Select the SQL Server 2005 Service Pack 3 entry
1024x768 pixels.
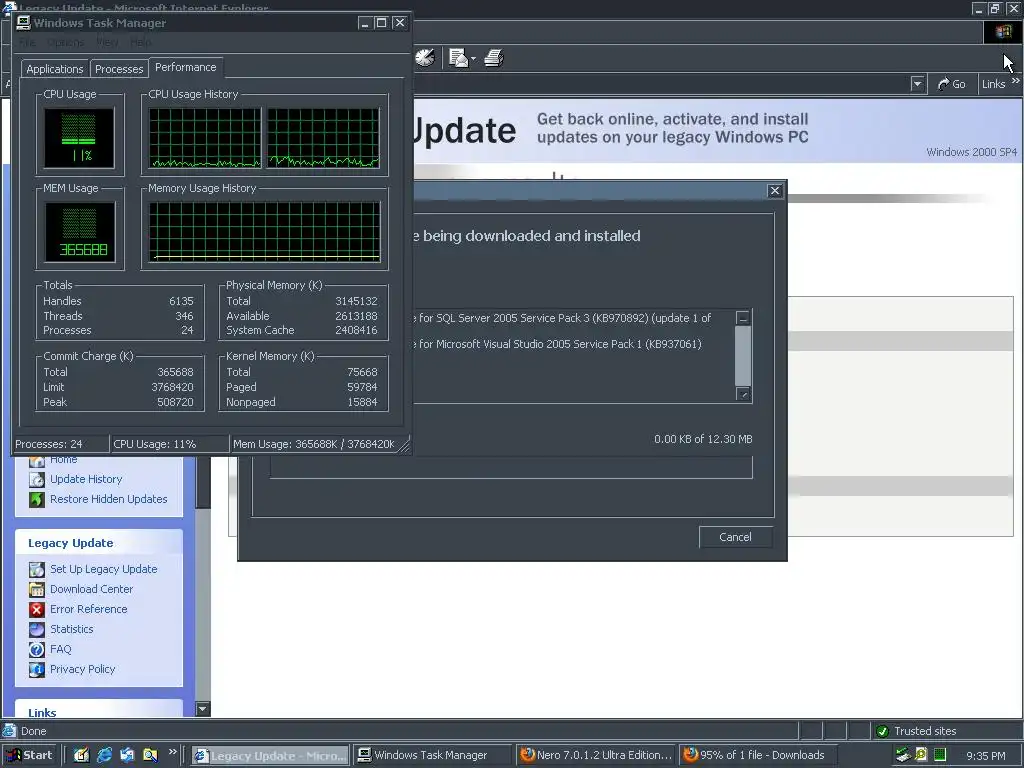[x=562, y=318]
